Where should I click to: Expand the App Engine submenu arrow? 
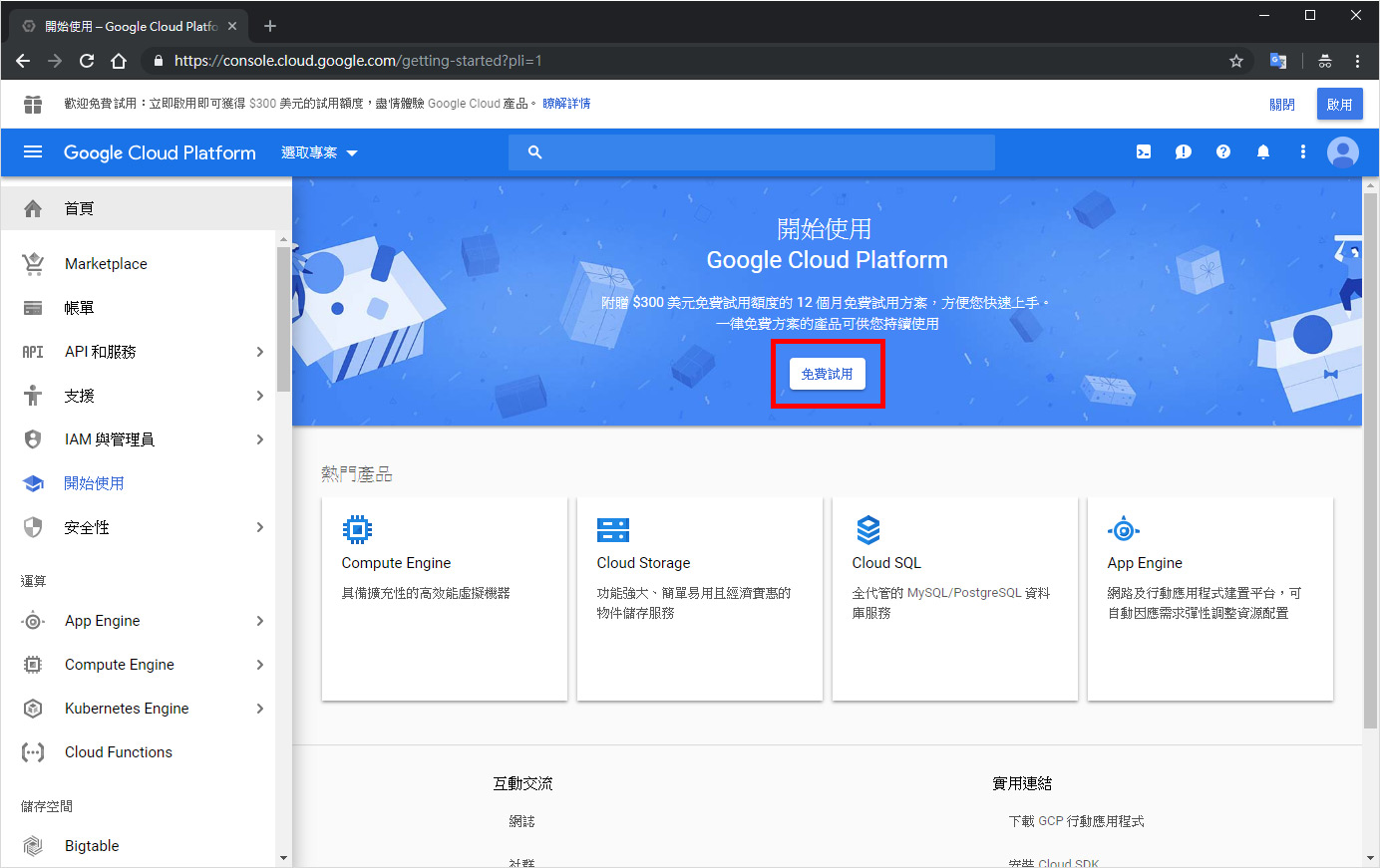[x=259, y=621]
